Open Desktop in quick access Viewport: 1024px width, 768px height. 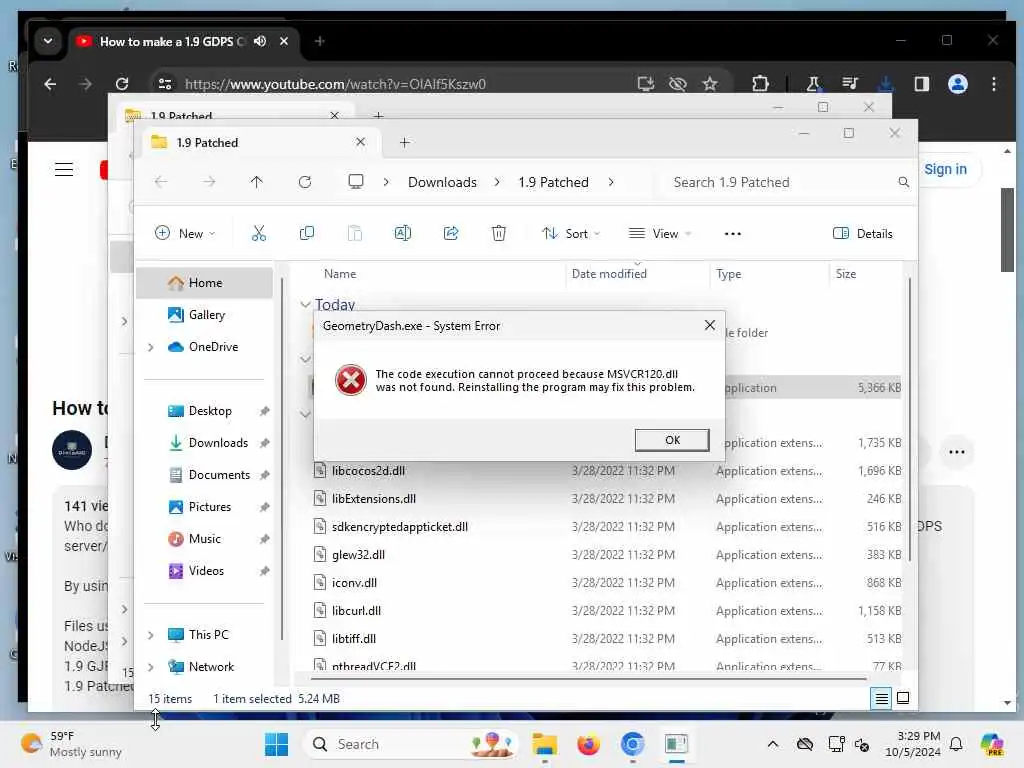[x=204, y=411]
